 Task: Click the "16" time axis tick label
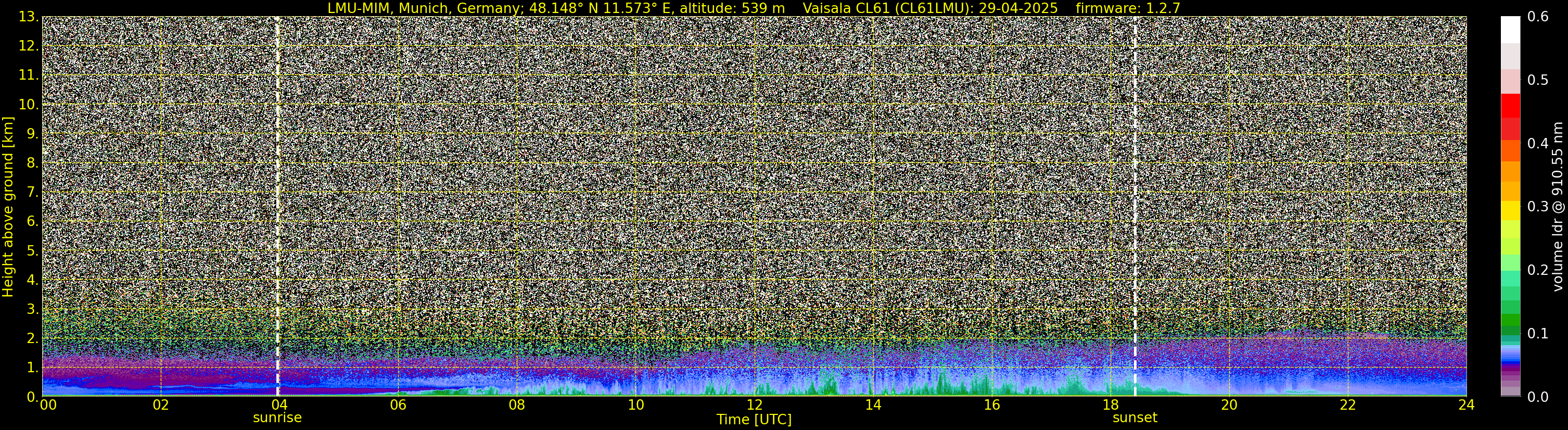(991, 405)
